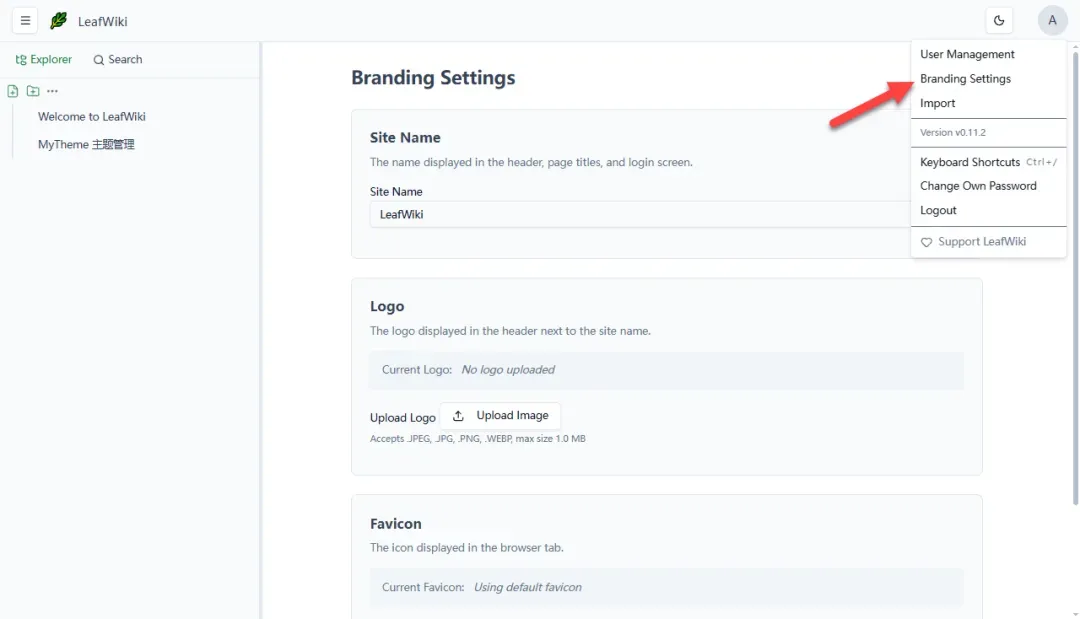Click the new page icon in explorer
This screenshot has width=1080, height=619.
tap(12, 91)
